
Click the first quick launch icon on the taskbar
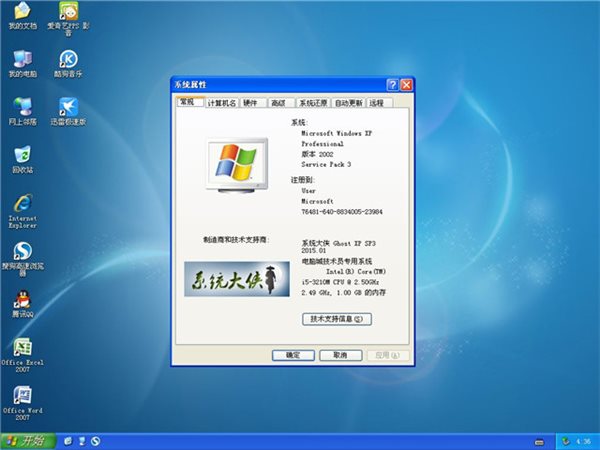pyautogui.click(x=68, y=441)
